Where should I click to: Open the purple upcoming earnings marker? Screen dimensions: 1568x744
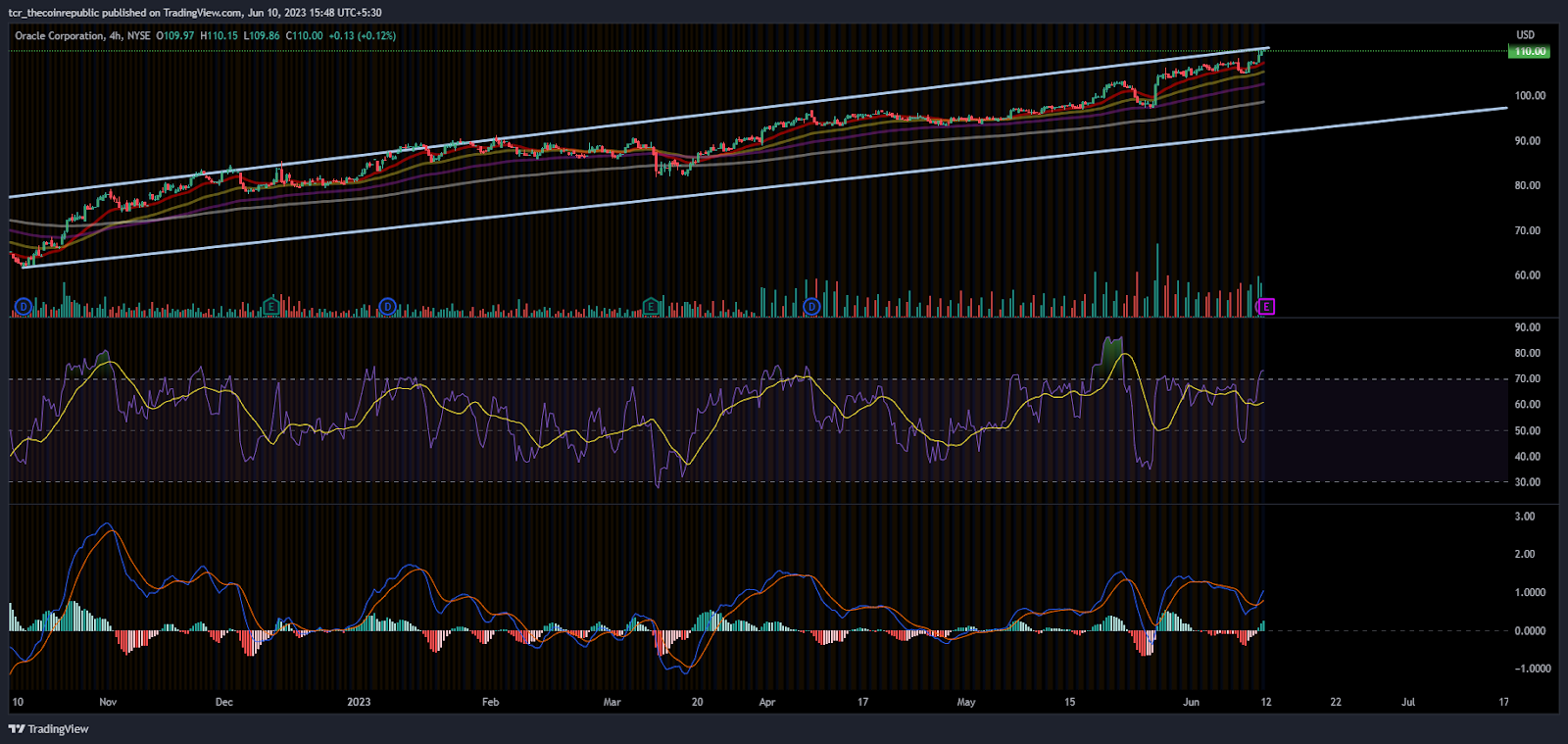click(1266, 307)
